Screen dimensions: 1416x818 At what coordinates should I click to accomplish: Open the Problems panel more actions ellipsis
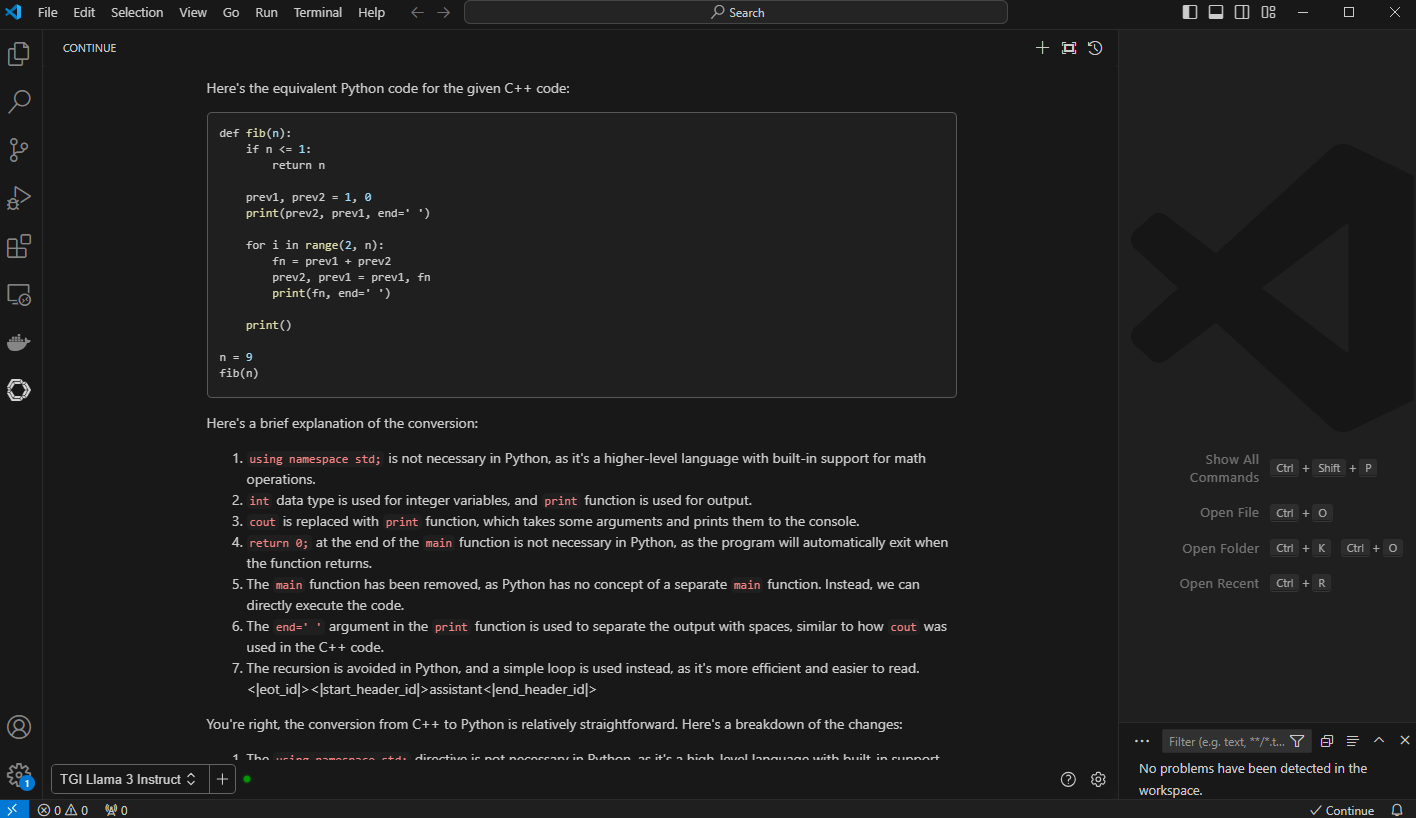coord(1142,741)
